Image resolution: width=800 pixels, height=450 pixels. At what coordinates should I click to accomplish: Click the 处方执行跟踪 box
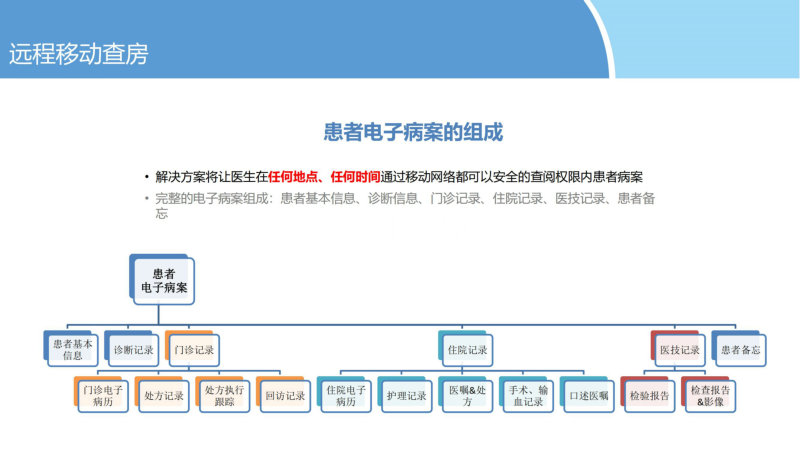[224, 396]
